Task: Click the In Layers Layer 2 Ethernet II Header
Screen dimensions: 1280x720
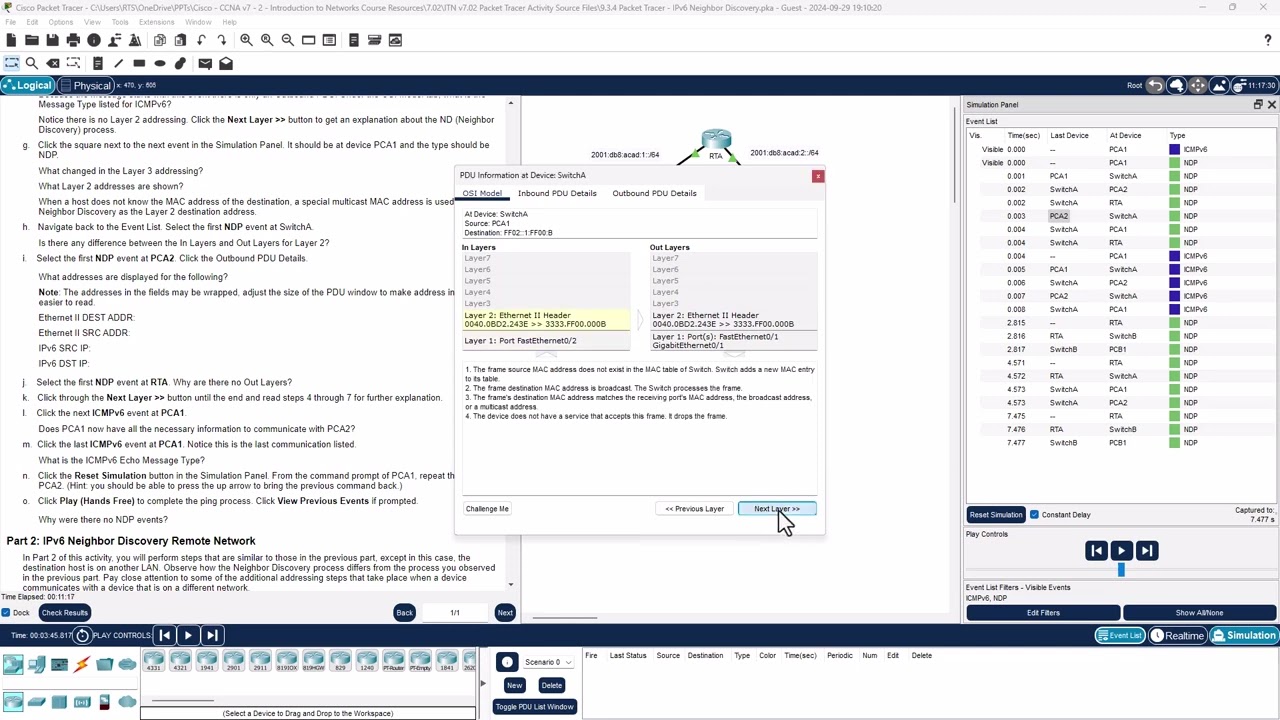Action: point(546,320)
